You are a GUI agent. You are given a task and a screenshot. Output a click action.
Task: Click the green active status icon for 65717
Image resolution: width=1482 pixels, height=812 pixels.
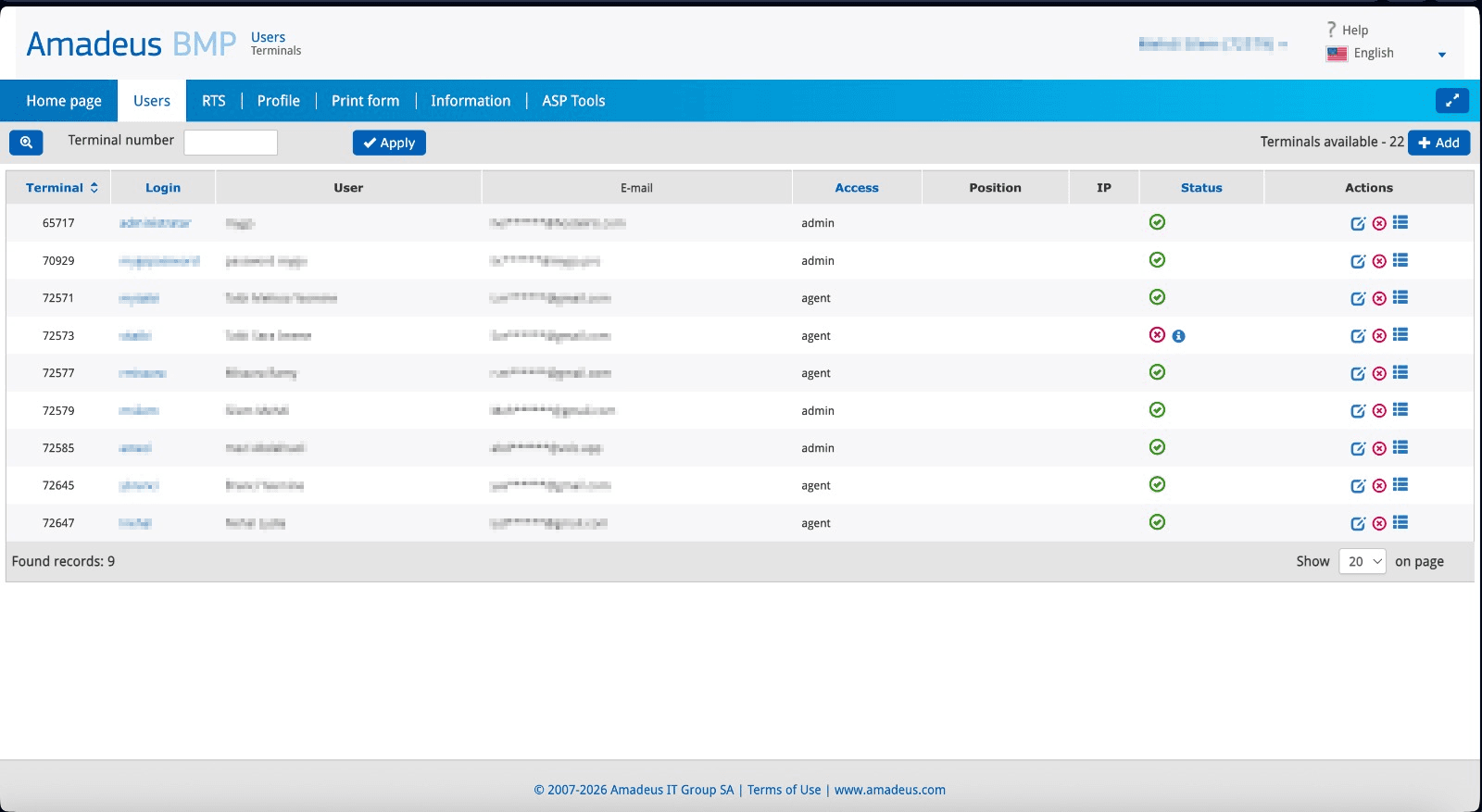tap(1157, 222)
